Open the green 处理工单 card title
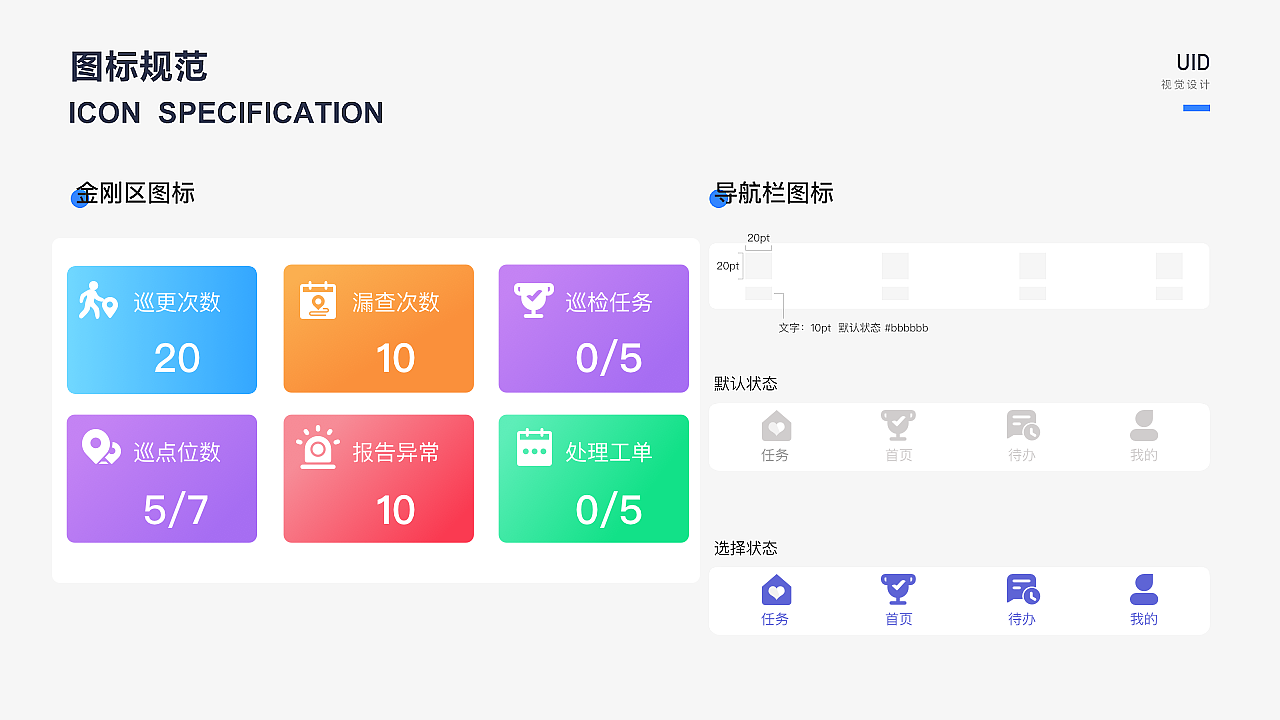This screenshot has height=720, width=1280. [609, 452]
